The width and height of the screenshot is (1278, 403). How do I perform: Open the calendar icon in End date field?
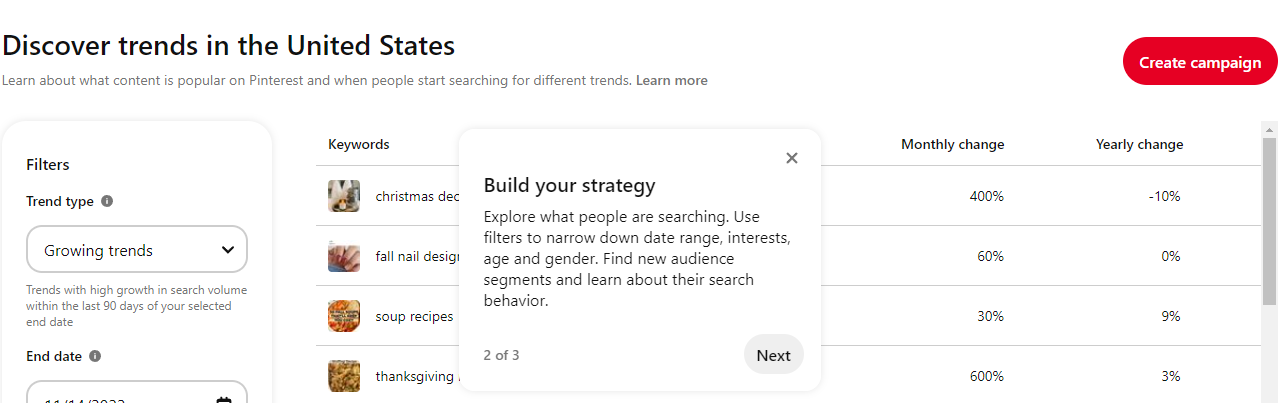224,399
